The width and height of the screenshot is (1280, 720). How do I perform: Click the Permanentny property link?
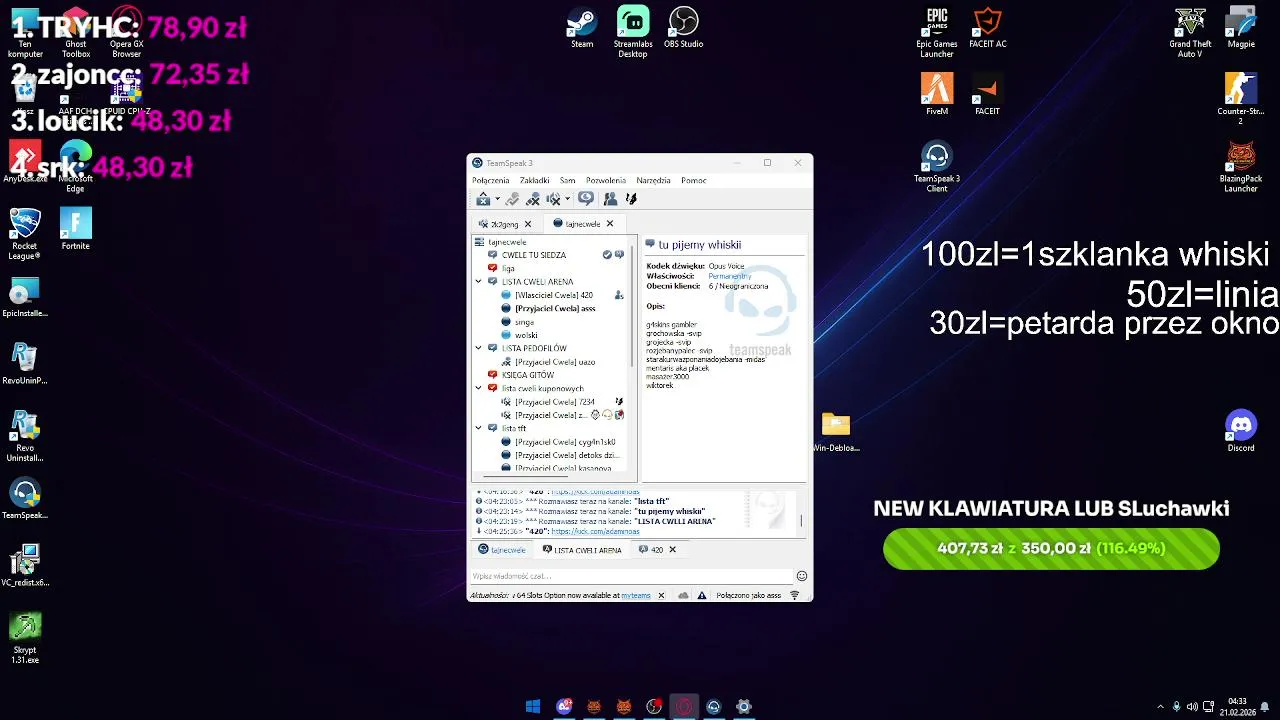pyautogui.click(x=729, y=276)
